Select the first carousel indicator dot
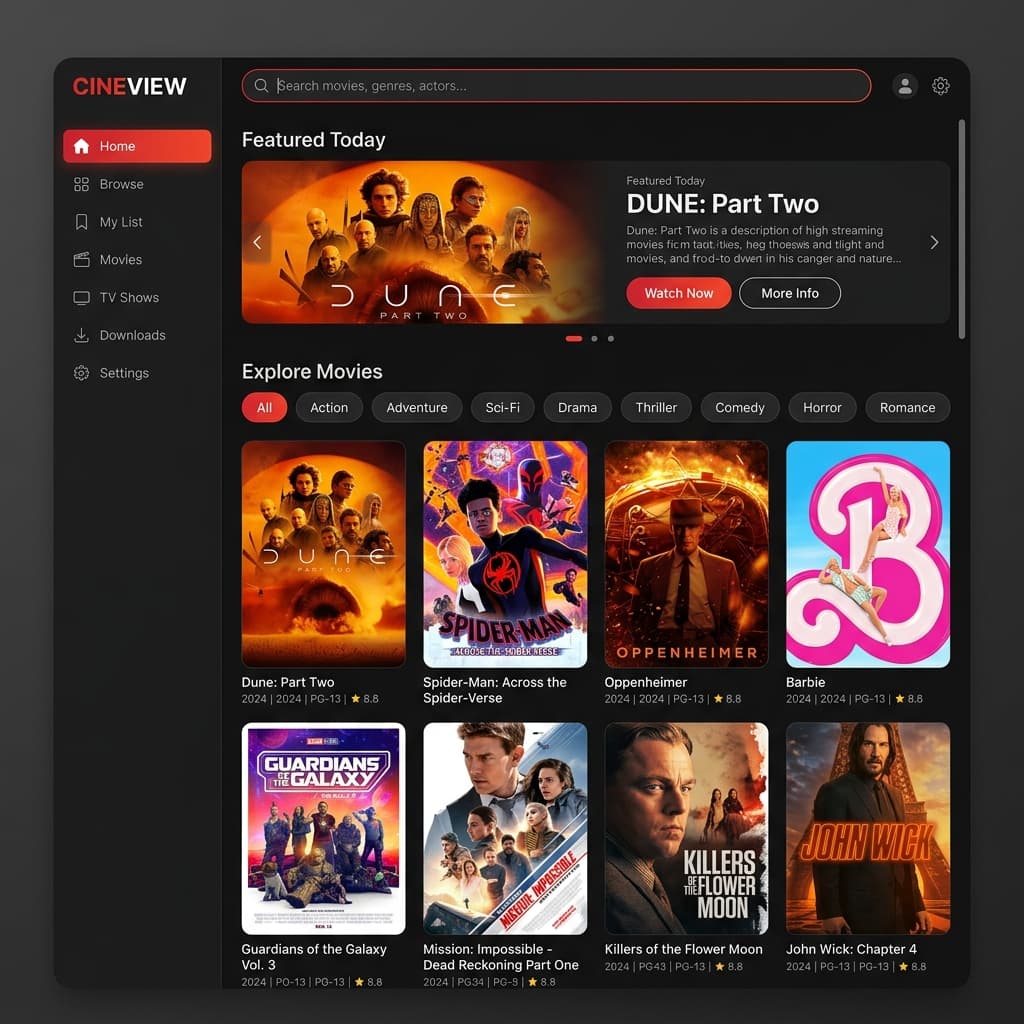The width and height of the screenshot is (1024, 1024). click(573, 338)
